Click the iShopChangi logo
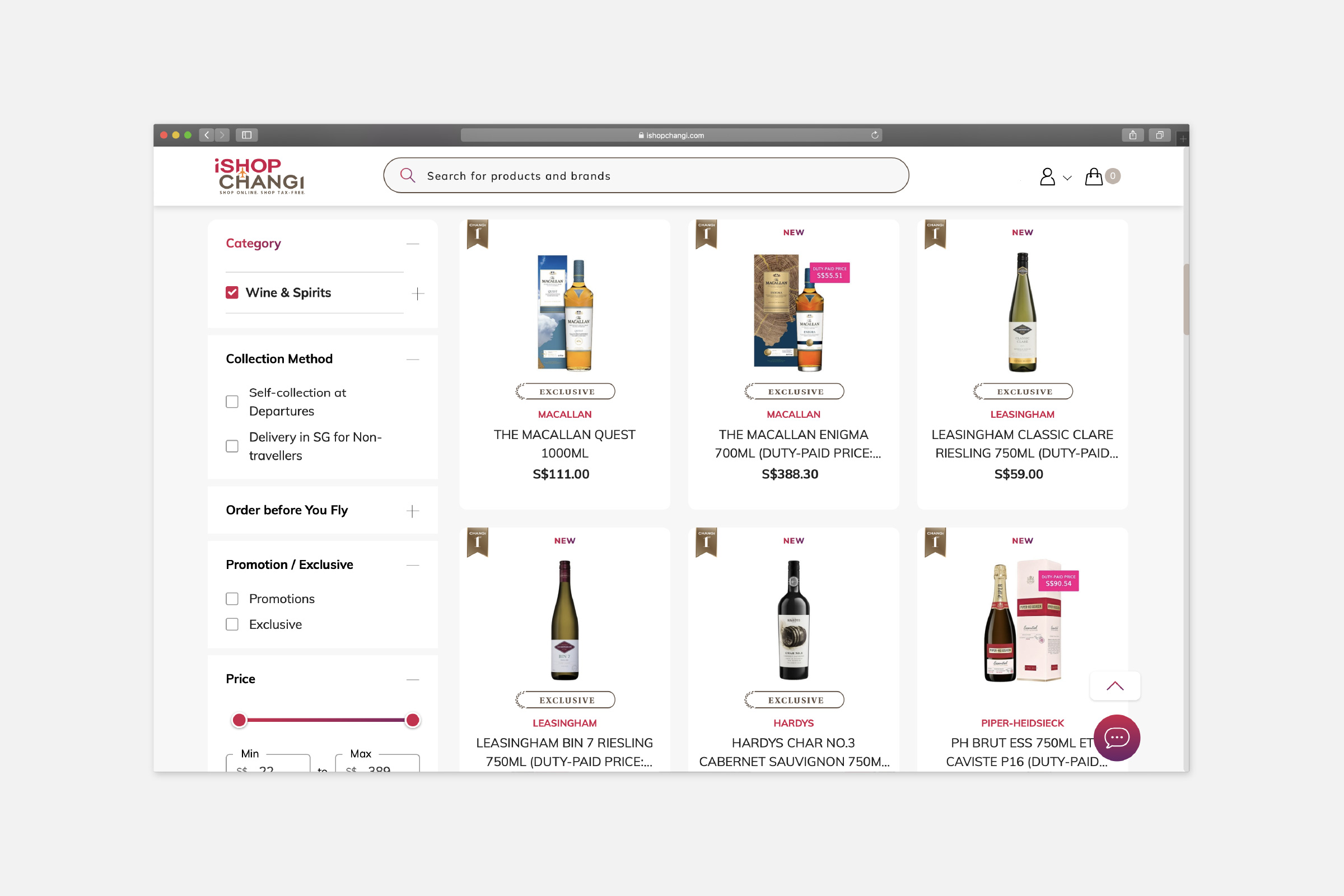 pyautogui.click(x=259, y=175)
